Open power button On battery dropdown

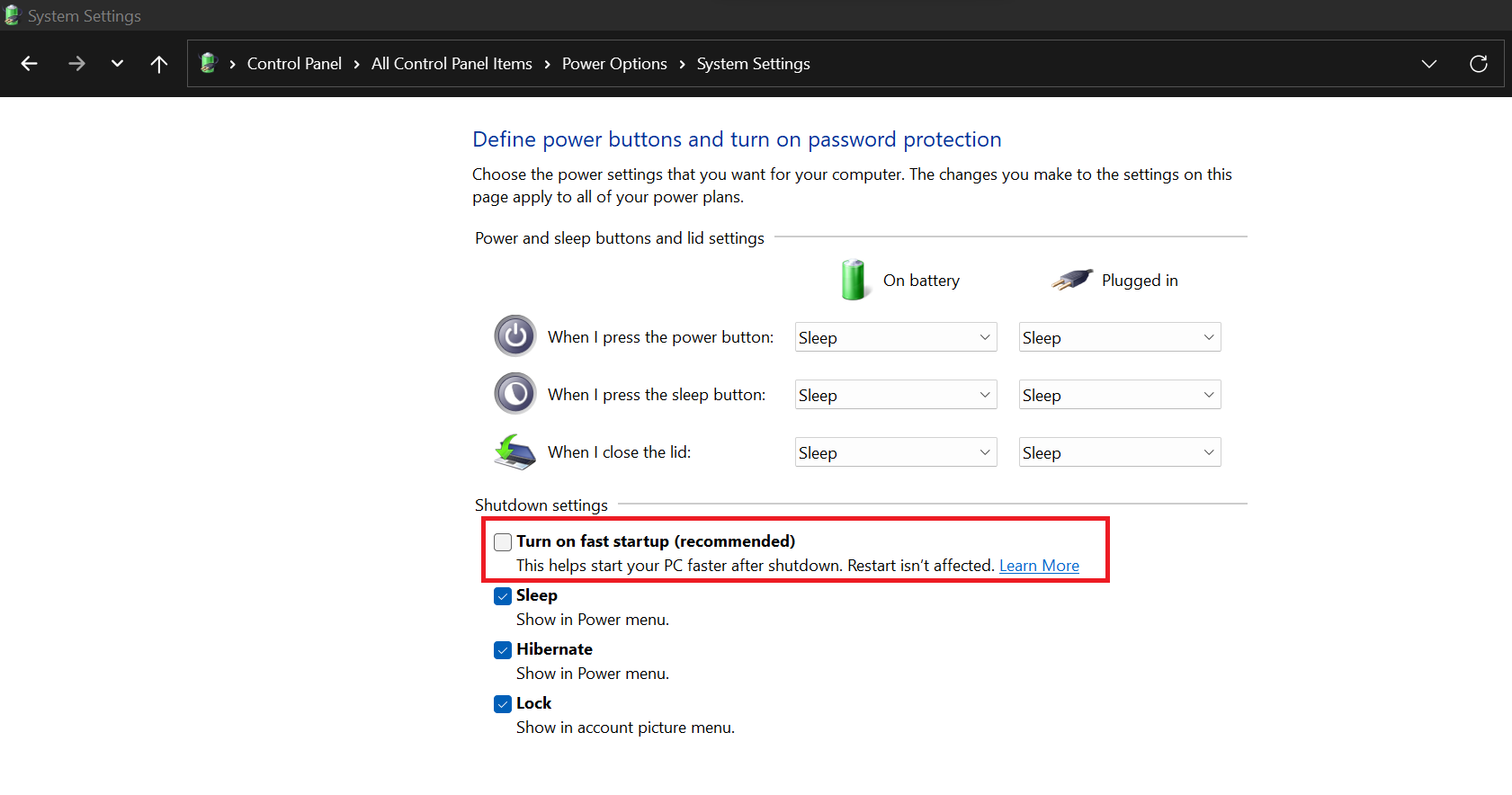(x=896, y=337)
